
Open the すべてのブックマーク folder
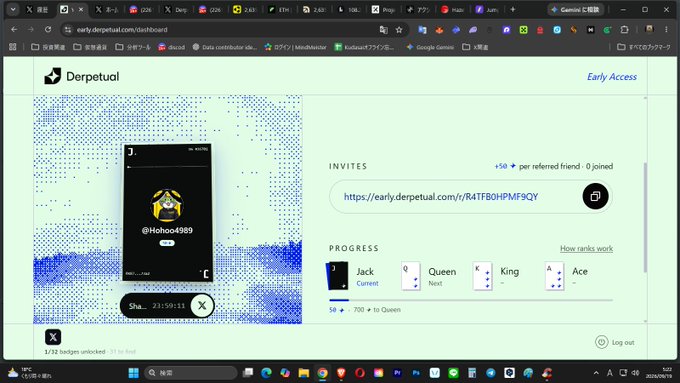(644, 47)
